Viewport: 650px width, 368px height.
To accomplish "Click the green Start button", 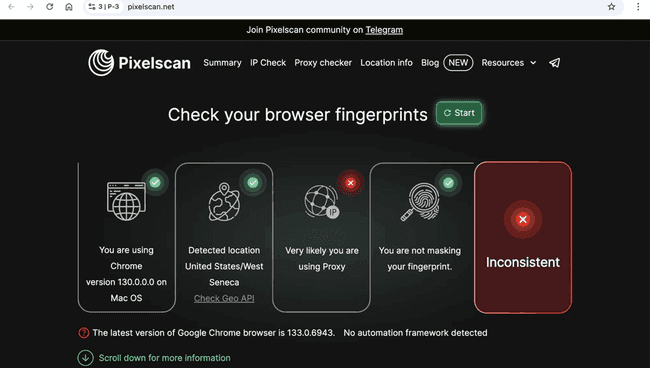I will tap(459, 113).
